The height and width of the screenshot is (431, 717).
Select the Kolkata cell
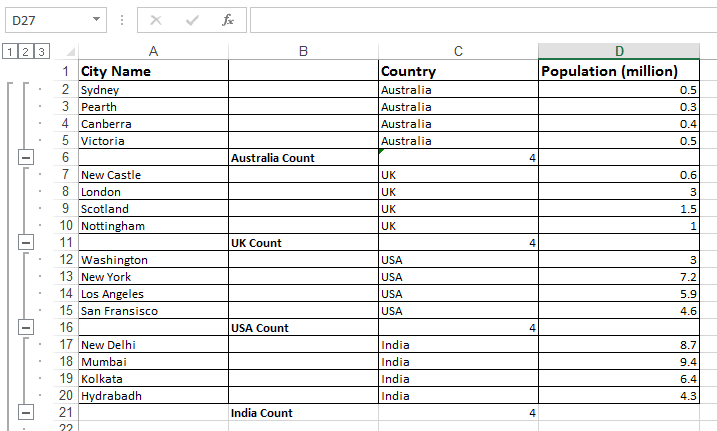[154, 378]
